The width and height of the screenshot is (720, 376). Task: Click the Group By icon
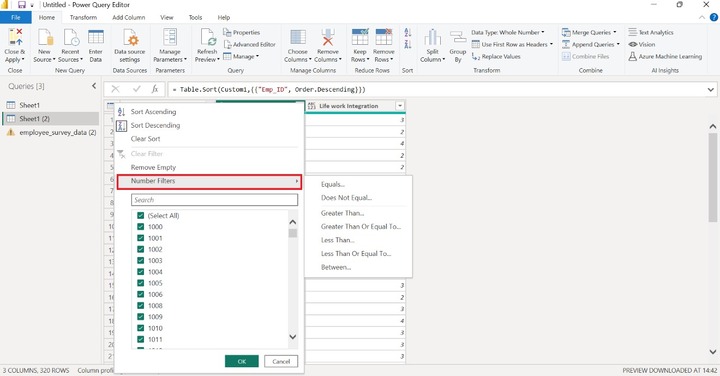click(457, 38)
